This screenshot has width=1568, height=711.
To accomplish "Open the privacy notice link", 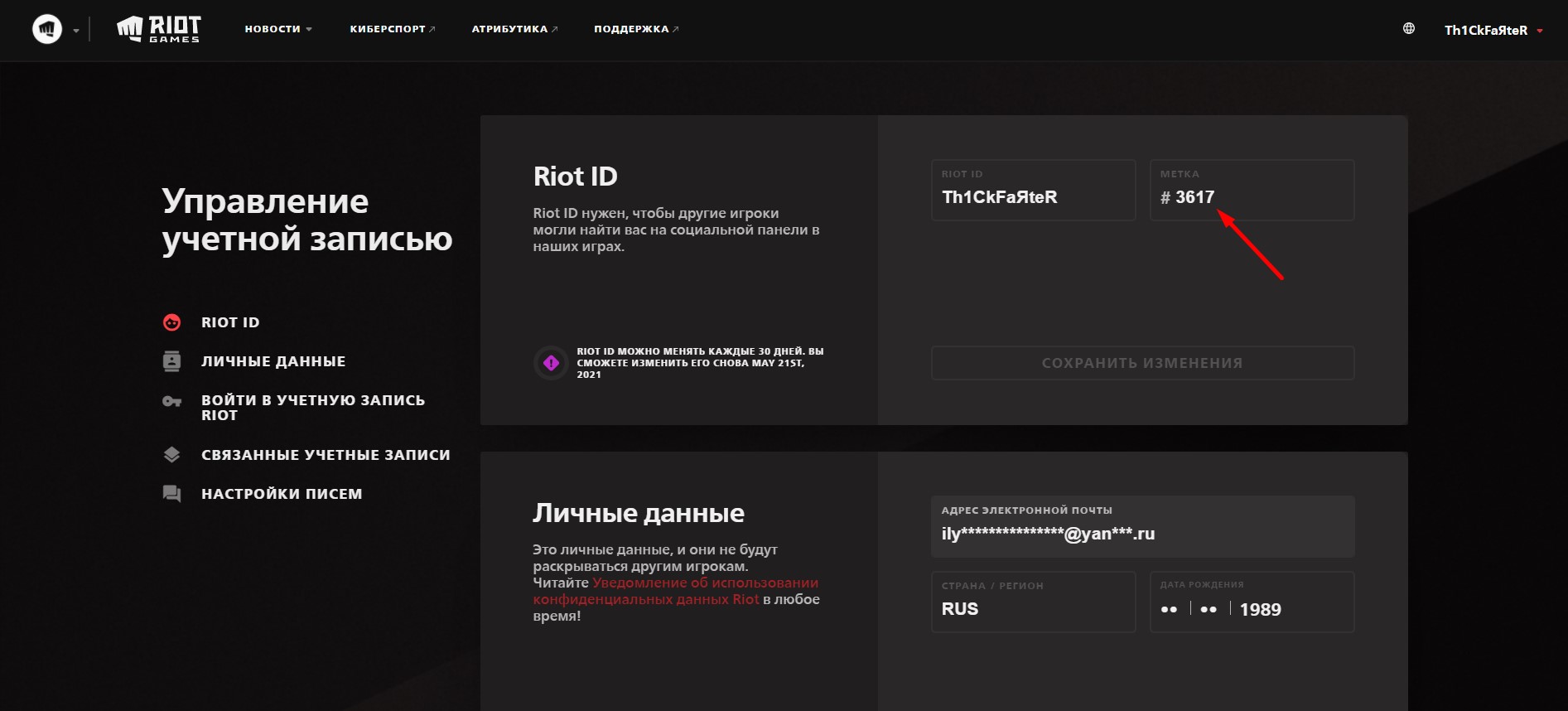I will (x=676, y=591).
